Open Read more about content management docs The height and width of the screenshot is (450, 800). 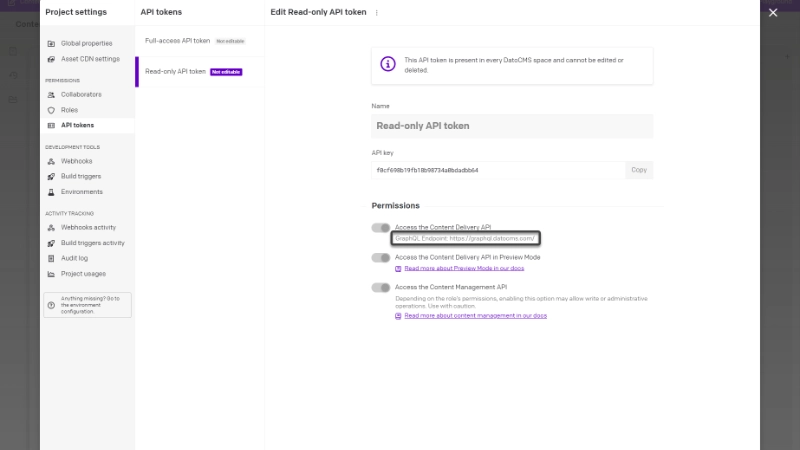pyautogui.click(x=476, y=316)
